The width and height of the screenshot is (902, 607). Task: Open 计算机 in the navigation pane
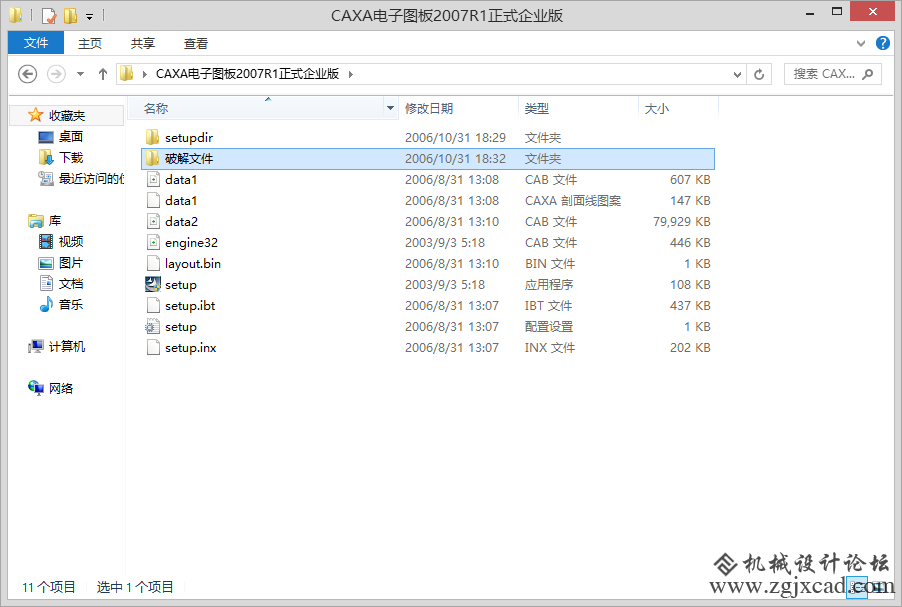pos(67,346)
